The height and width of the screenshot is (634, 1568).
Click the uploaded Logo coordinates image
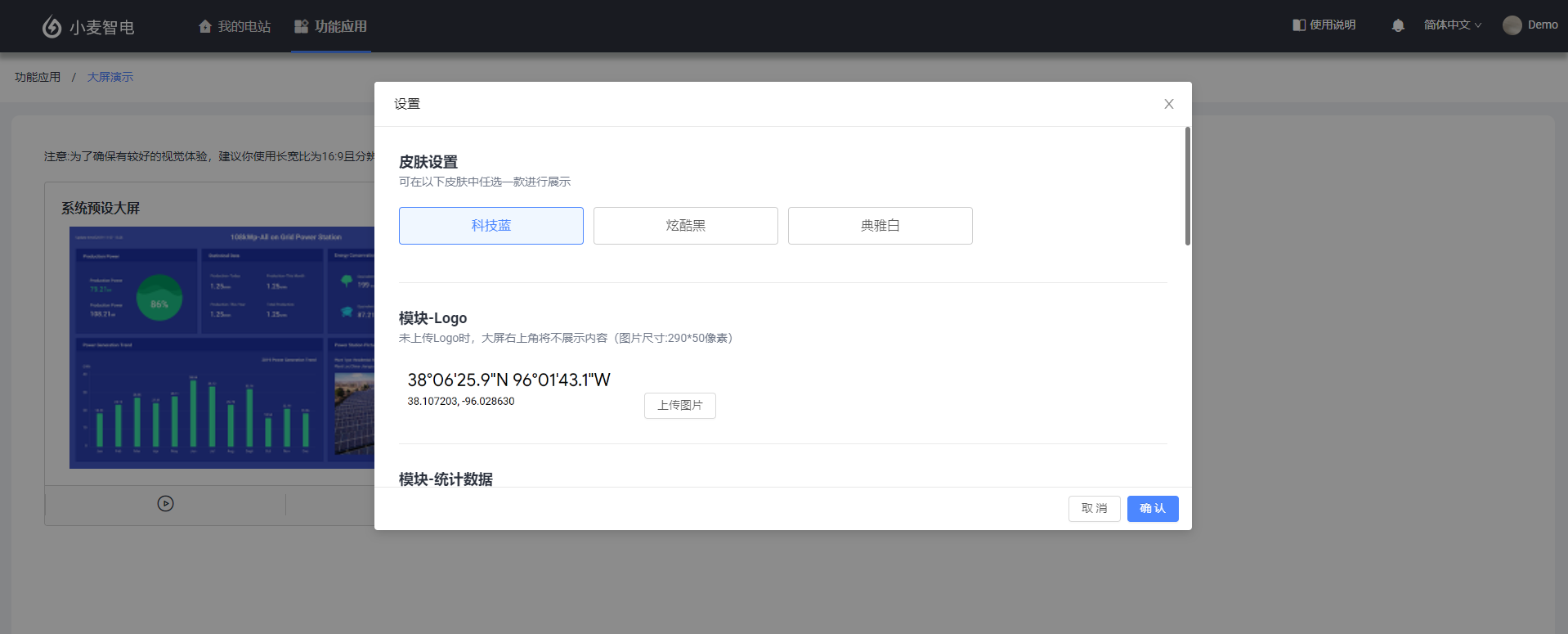point(508,389)
